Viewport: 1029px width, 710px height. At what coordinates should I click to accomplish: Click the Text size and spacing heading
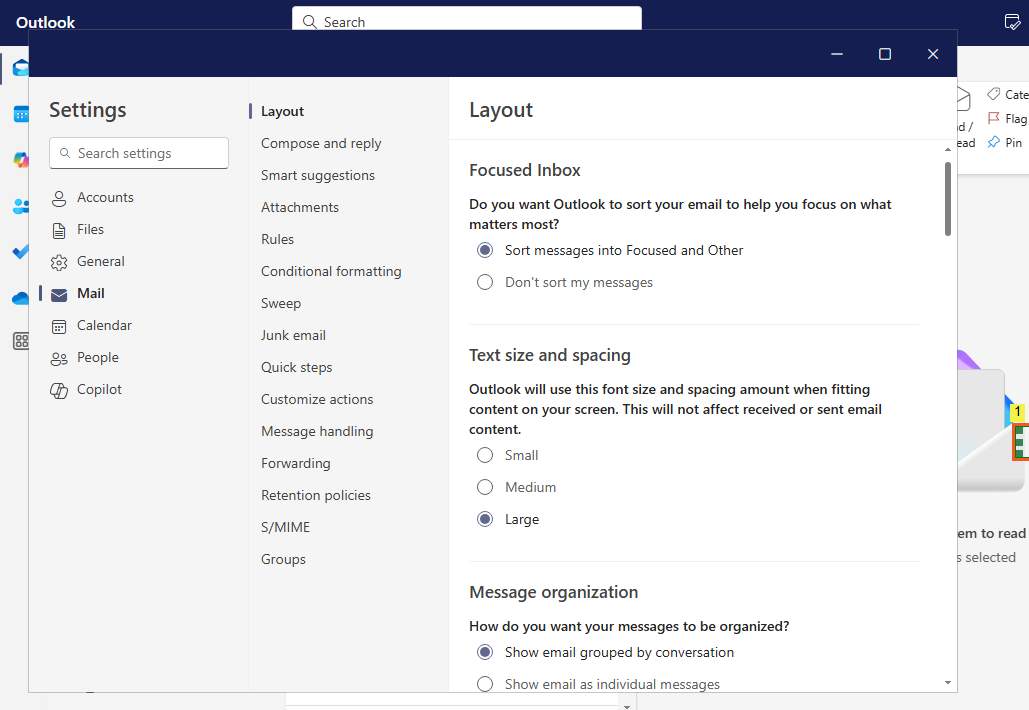click(549, 356)
